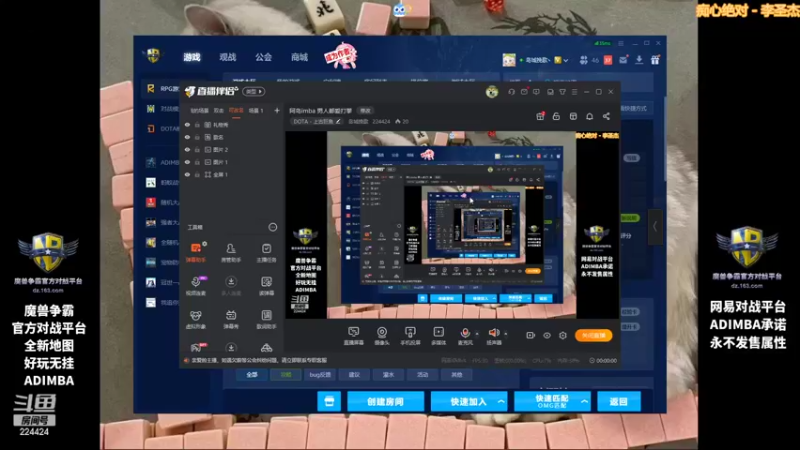The width and height of the screenshot is (800, 450).
Task: Click the pink 成为作者 badge in battle platform
Action: point(341,55)
